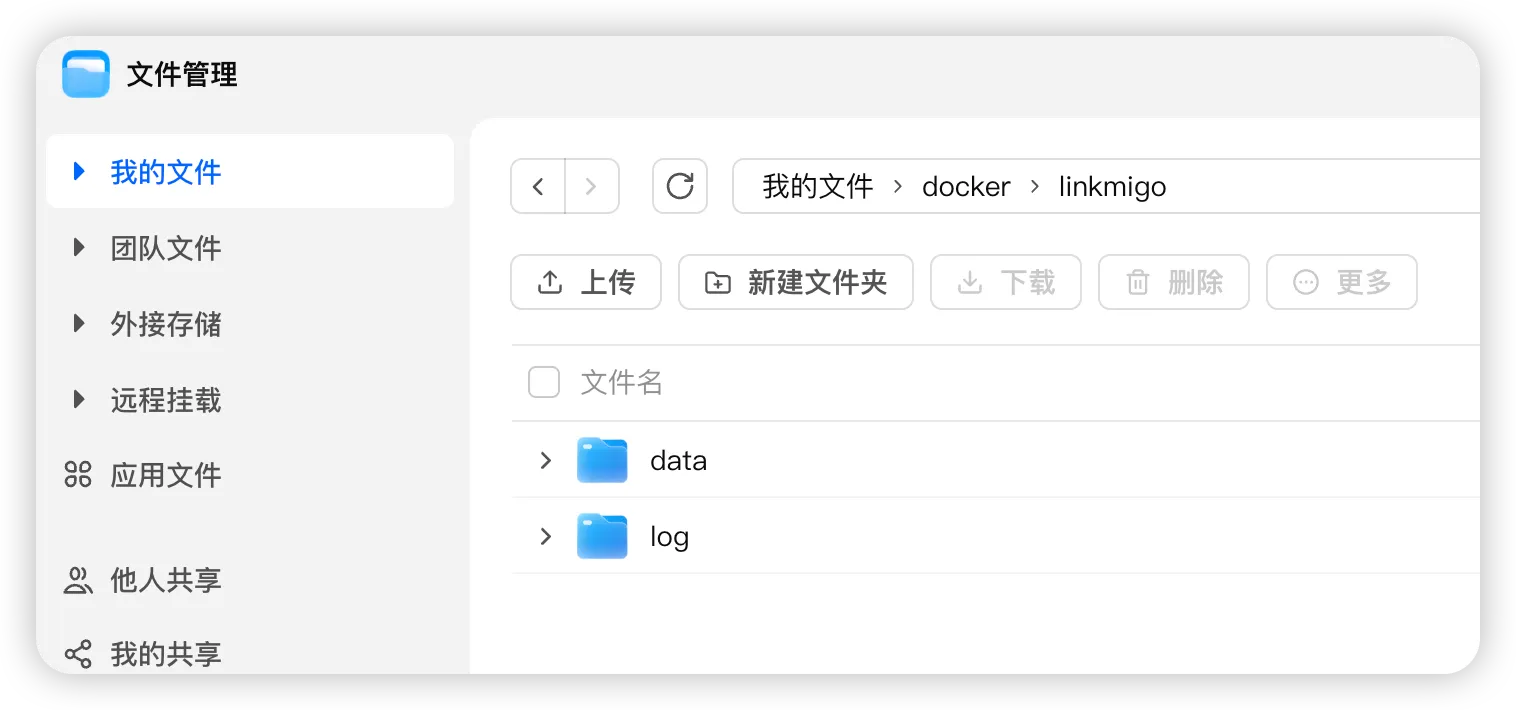Click the data folder icon

(602, 460)
